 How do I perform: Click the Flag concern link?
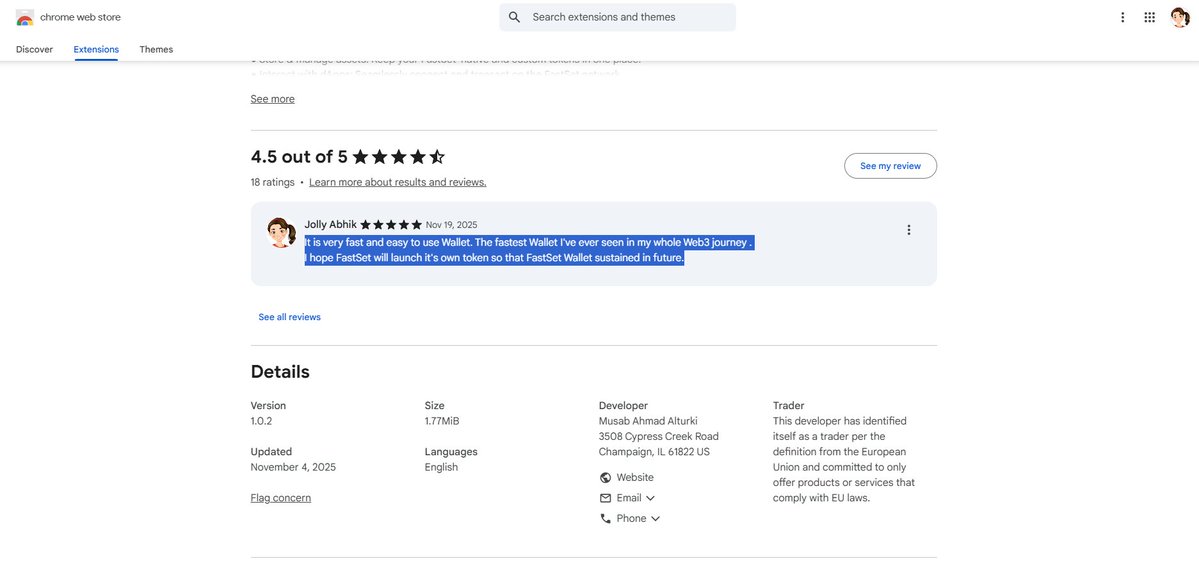point(281,498)
